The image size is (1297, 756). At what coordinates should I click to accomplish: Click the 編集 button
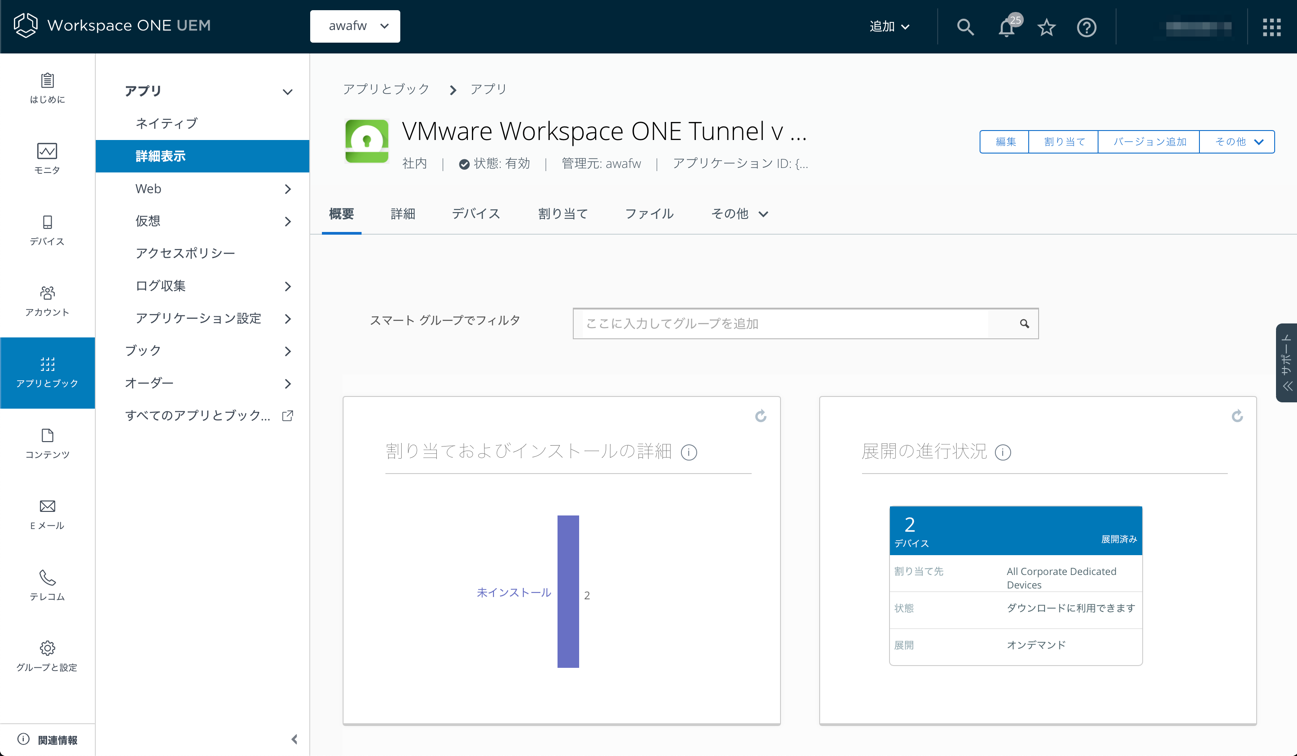(x=1005, y=142)
